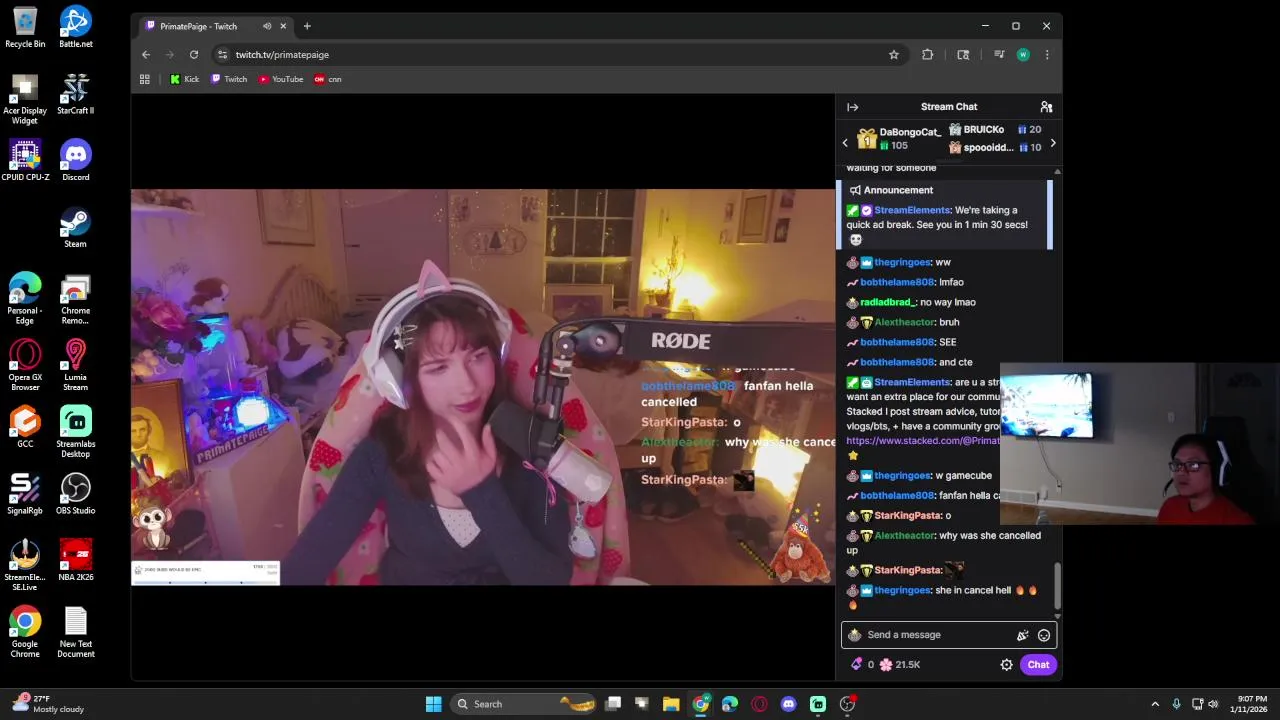
Task: Open Lumia Stream desktop shortcut
Action: coord(75,365)
